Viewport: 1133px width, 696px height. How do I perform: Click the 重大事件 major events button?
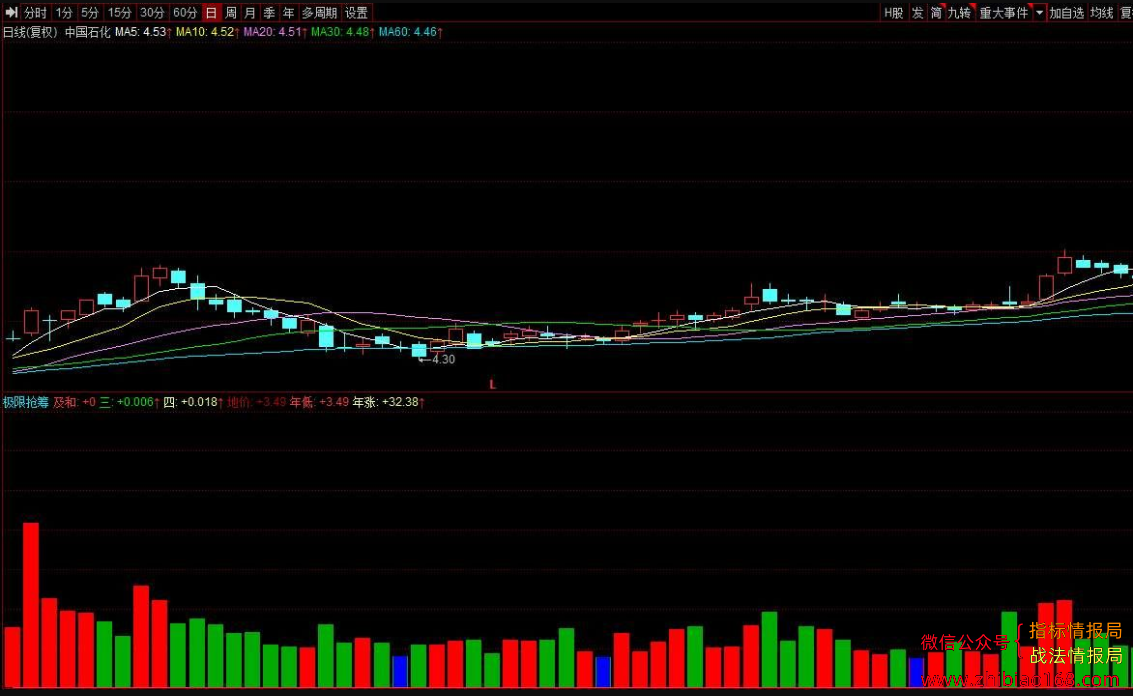[x=1004, y=12]
